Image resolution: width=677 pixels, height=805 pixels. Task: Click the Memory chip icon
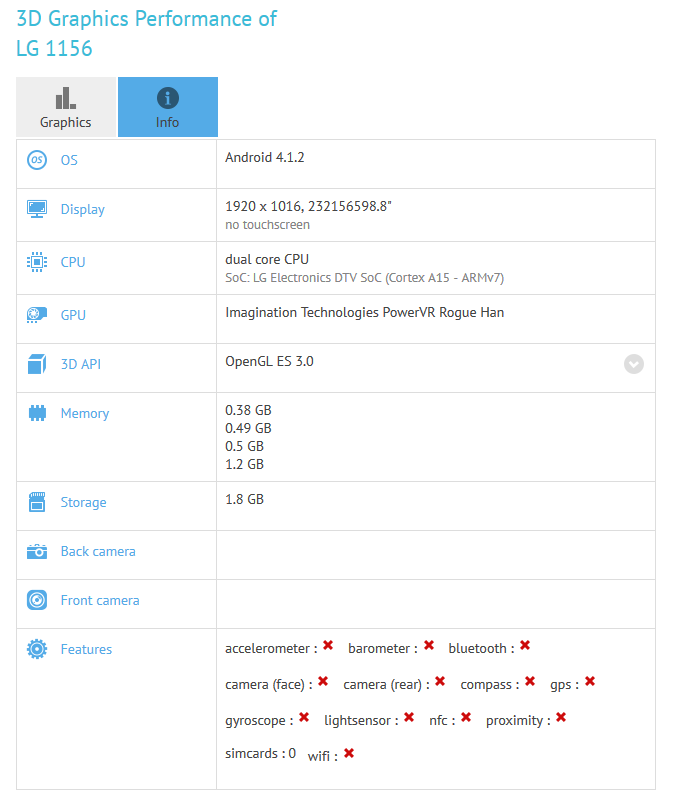tap(37, 413)
